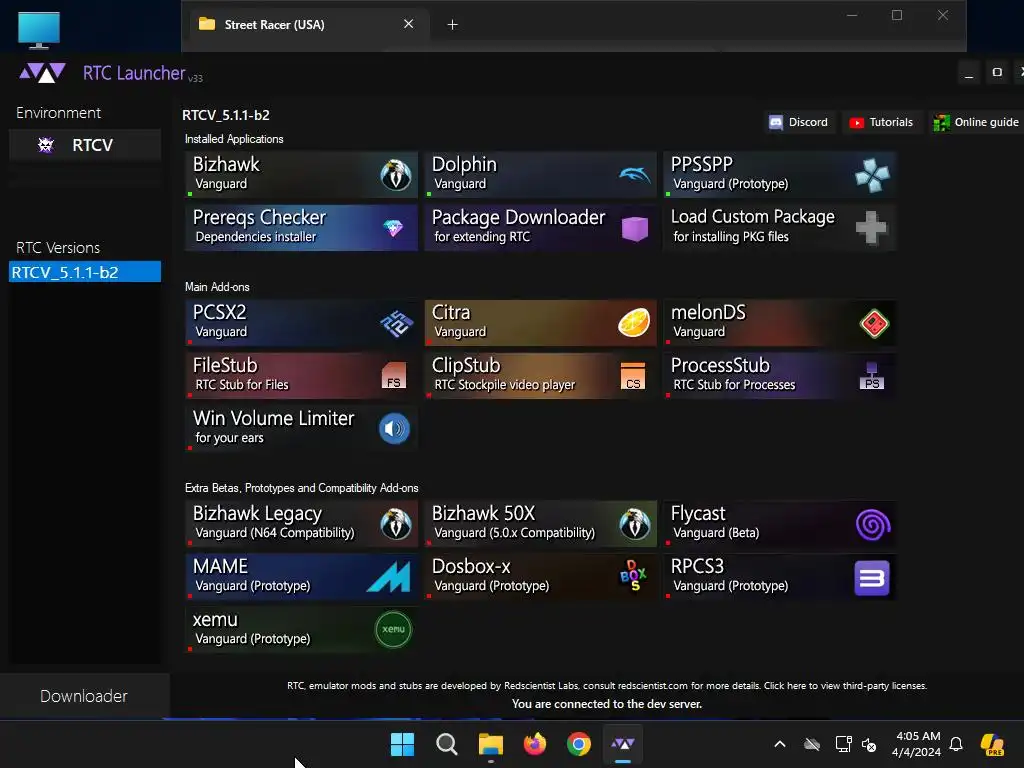This screenshot has width=1024, height=768.
Task: Click the Citra orange slice icon
Action: pos(634,323)
